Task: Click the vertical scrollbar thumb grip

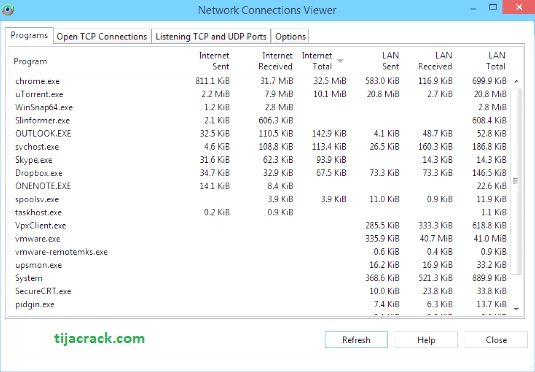Action: click(516, 181)
